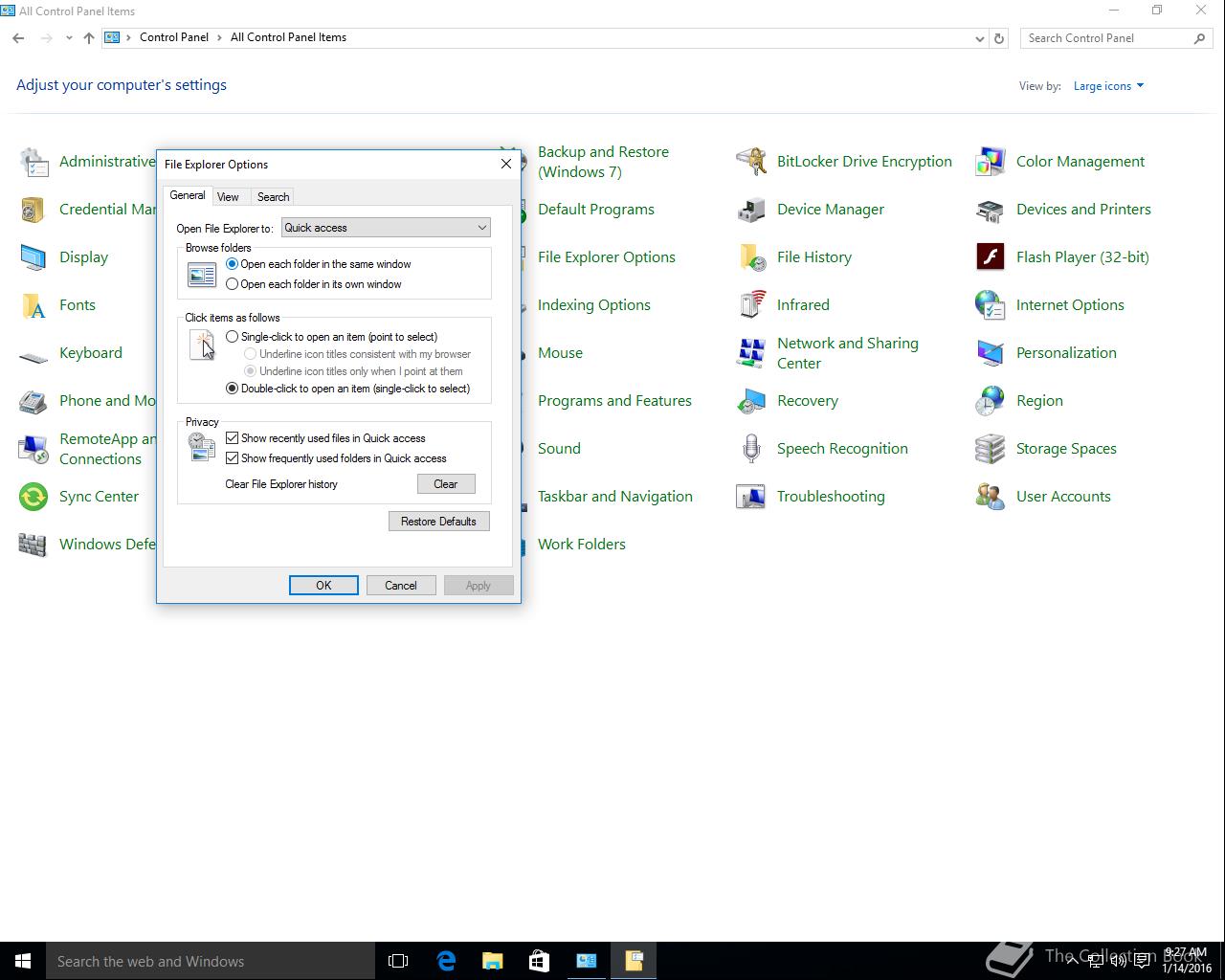Refresh the Control Panel view
This screenshot has height=980, width=1225.
pyautogui.click(x=999, y=38)
